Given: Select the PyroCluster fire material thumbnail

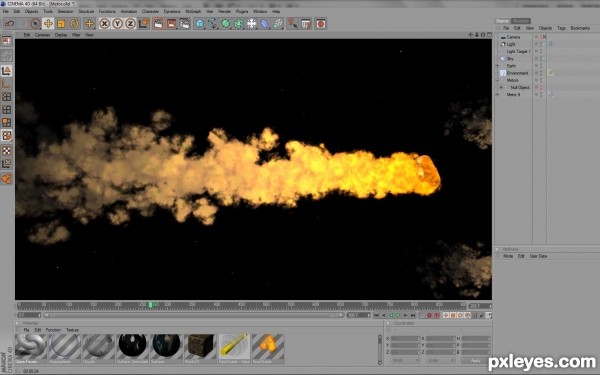Looking at the screenshot, I should click(x=268, y=347).
